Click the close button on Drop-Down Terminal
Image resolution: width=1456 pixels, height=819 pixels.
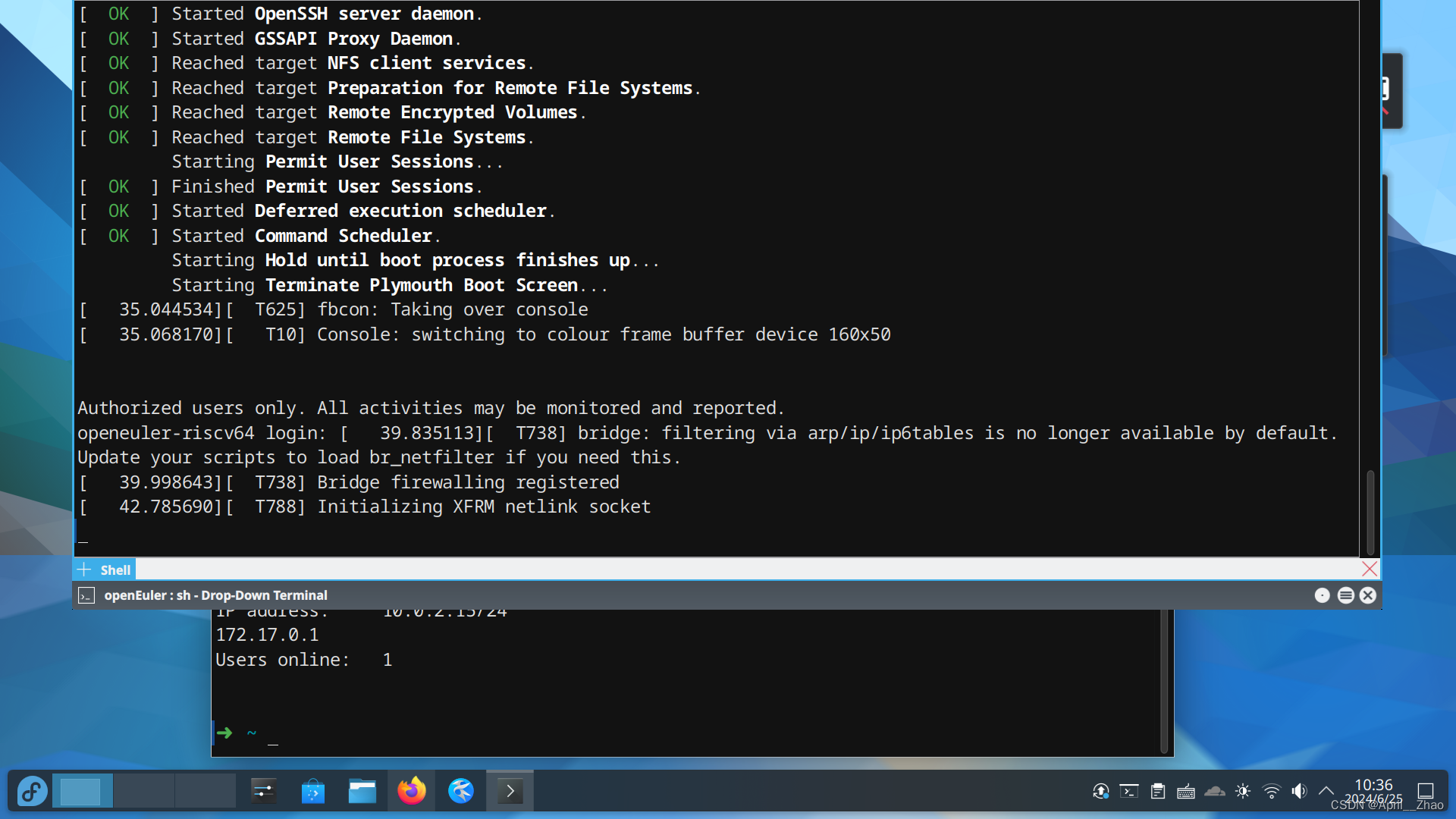coord(1368,595)
